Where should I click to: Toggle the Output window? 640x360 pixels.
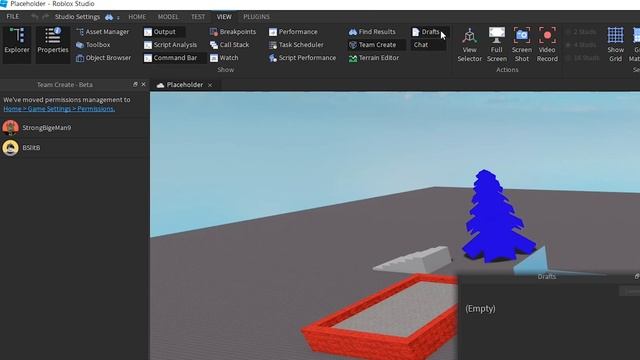[x=163, y=32]
